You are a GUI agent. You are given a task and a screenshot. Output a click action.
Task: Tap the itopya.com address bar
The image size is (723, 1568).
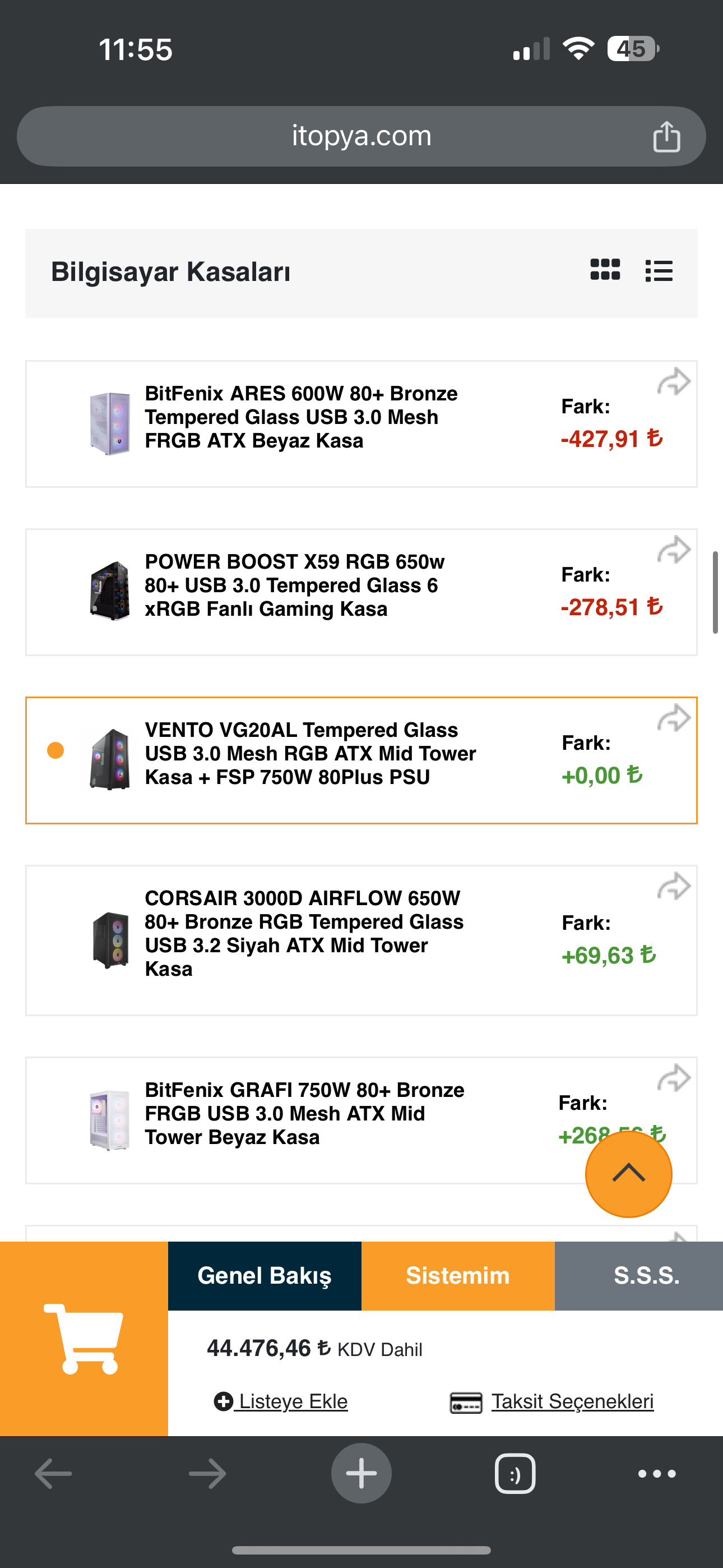pyautogui.click(x=361, y=136)
